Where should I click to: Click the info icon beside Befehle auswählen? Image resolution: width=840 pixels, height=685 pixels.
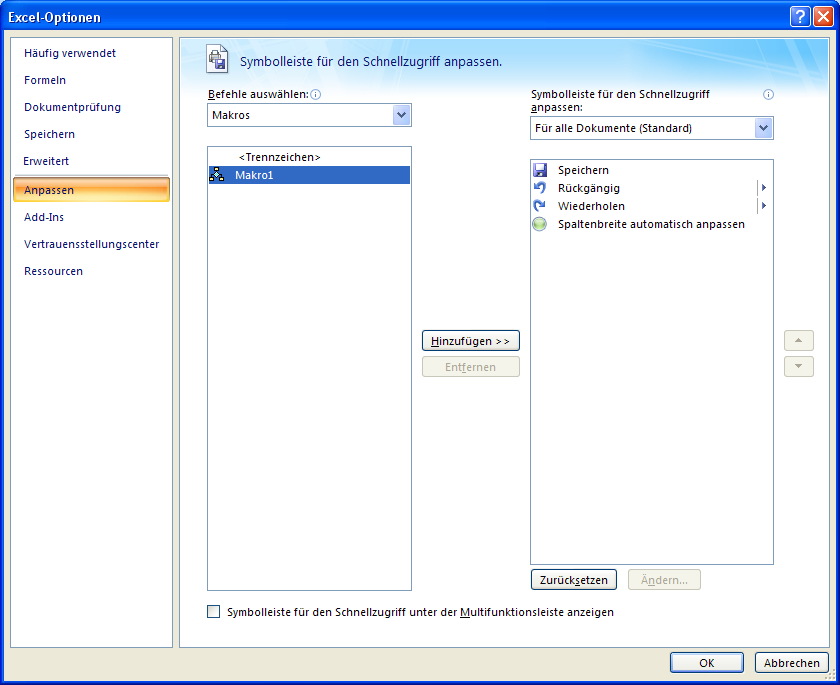click(x=316, y=95)
